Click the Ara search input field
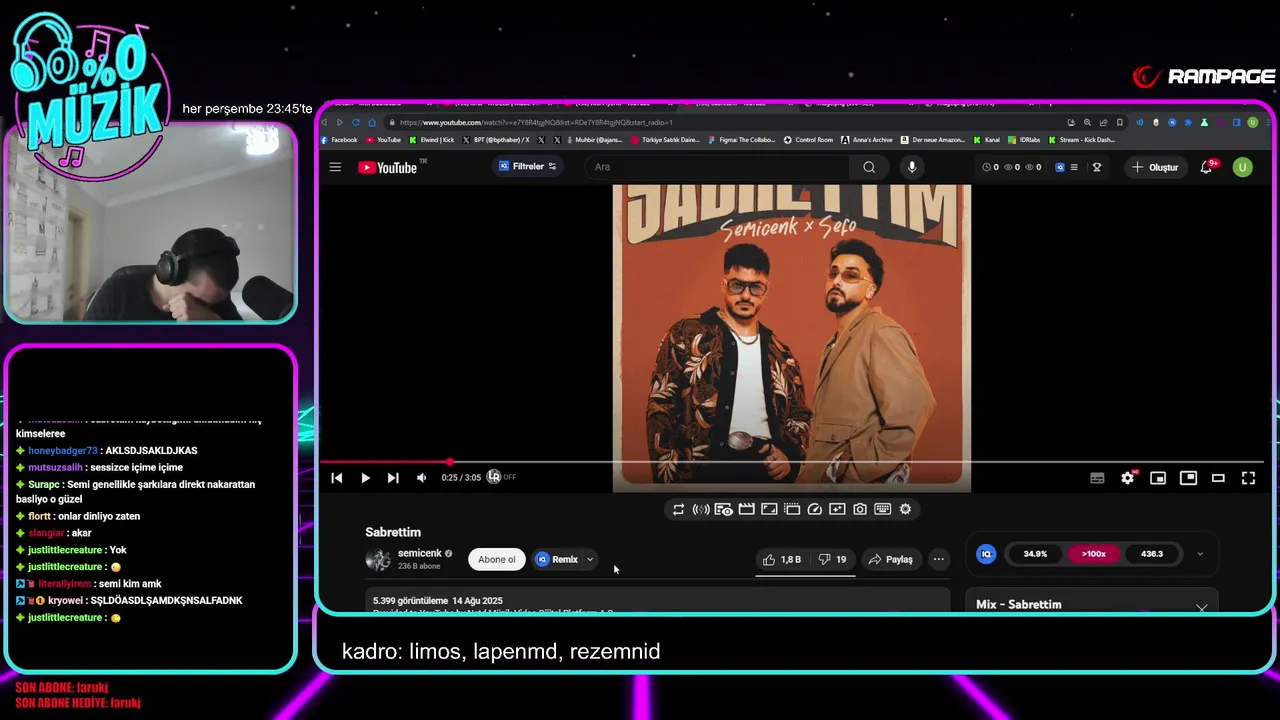1280x720 pixels. (x=716, y=167)
